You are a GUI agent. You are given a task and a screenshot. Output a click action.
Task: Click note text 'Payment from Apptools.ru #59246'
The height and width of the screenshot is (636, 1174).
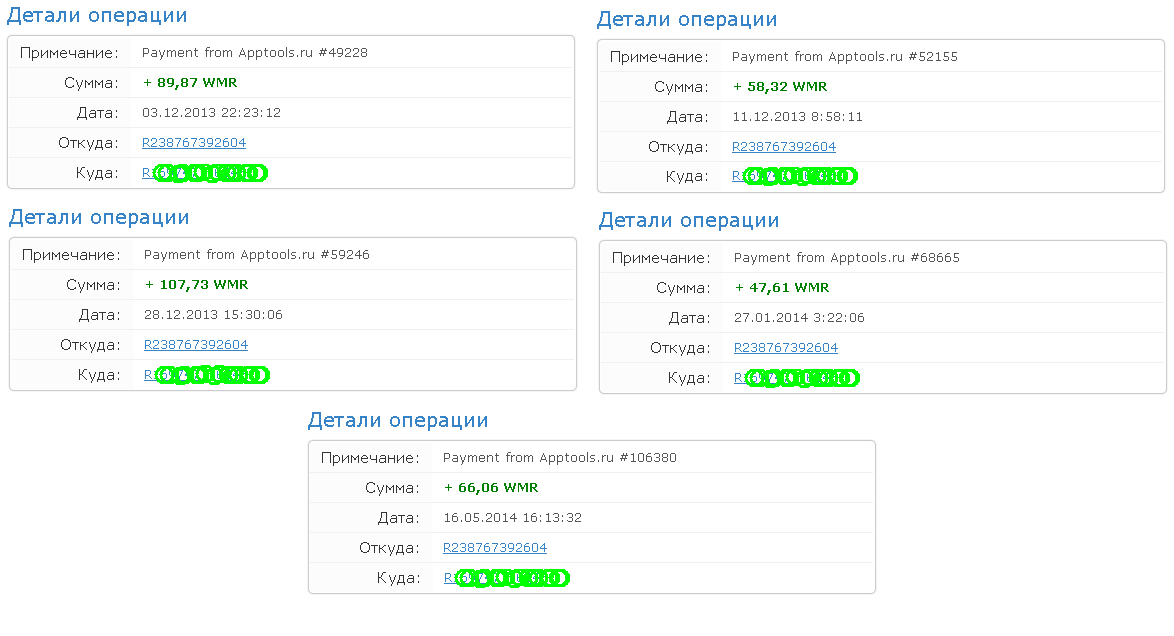pos(257,255)
